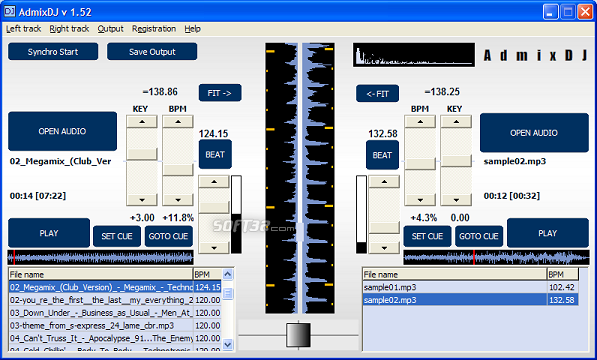Select 03-theme_from_s-express track in left list
Image resolution: width=597 pixels, height=360 pixels.
coord(115,325)
